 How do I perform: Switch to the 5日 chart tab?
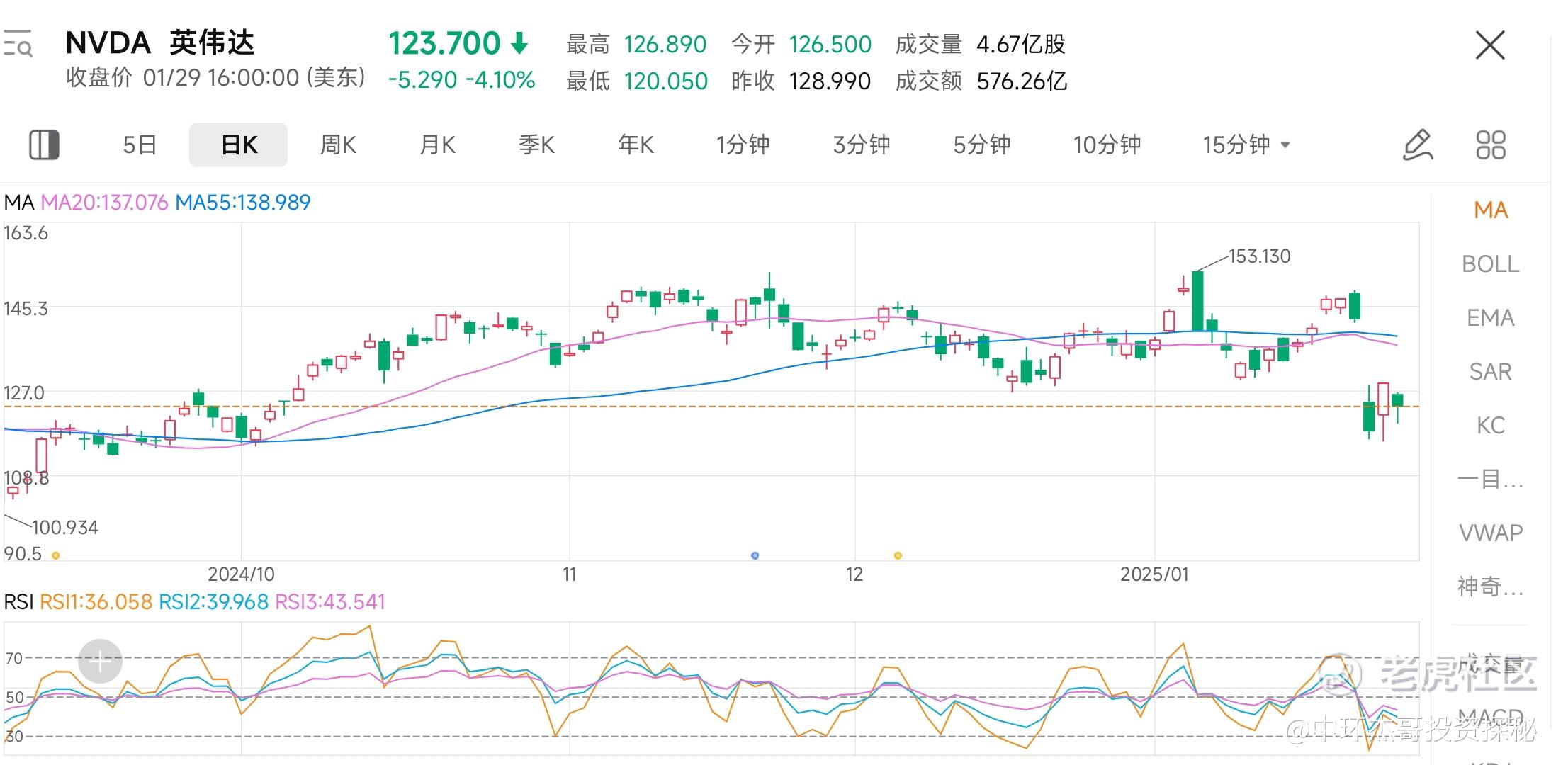point(140,144)
